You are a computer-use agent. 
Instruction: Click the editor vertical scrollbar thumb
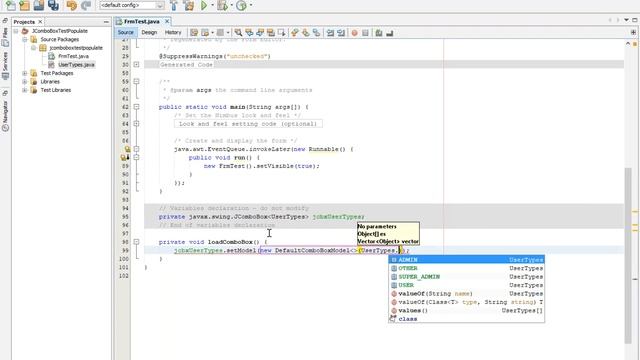tap(628, 255)
